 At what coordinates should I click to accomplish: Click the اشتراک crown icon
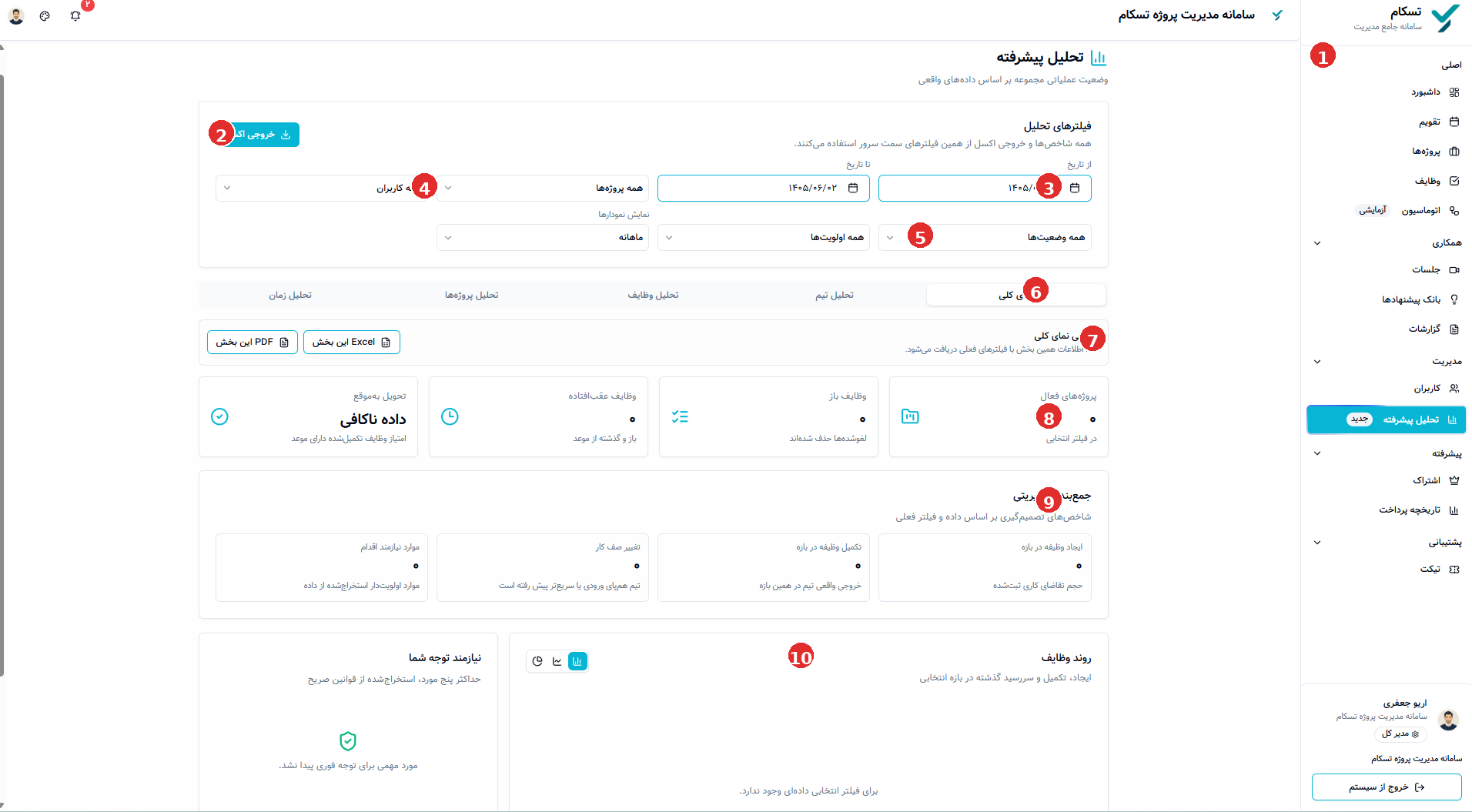[1454, 480]
